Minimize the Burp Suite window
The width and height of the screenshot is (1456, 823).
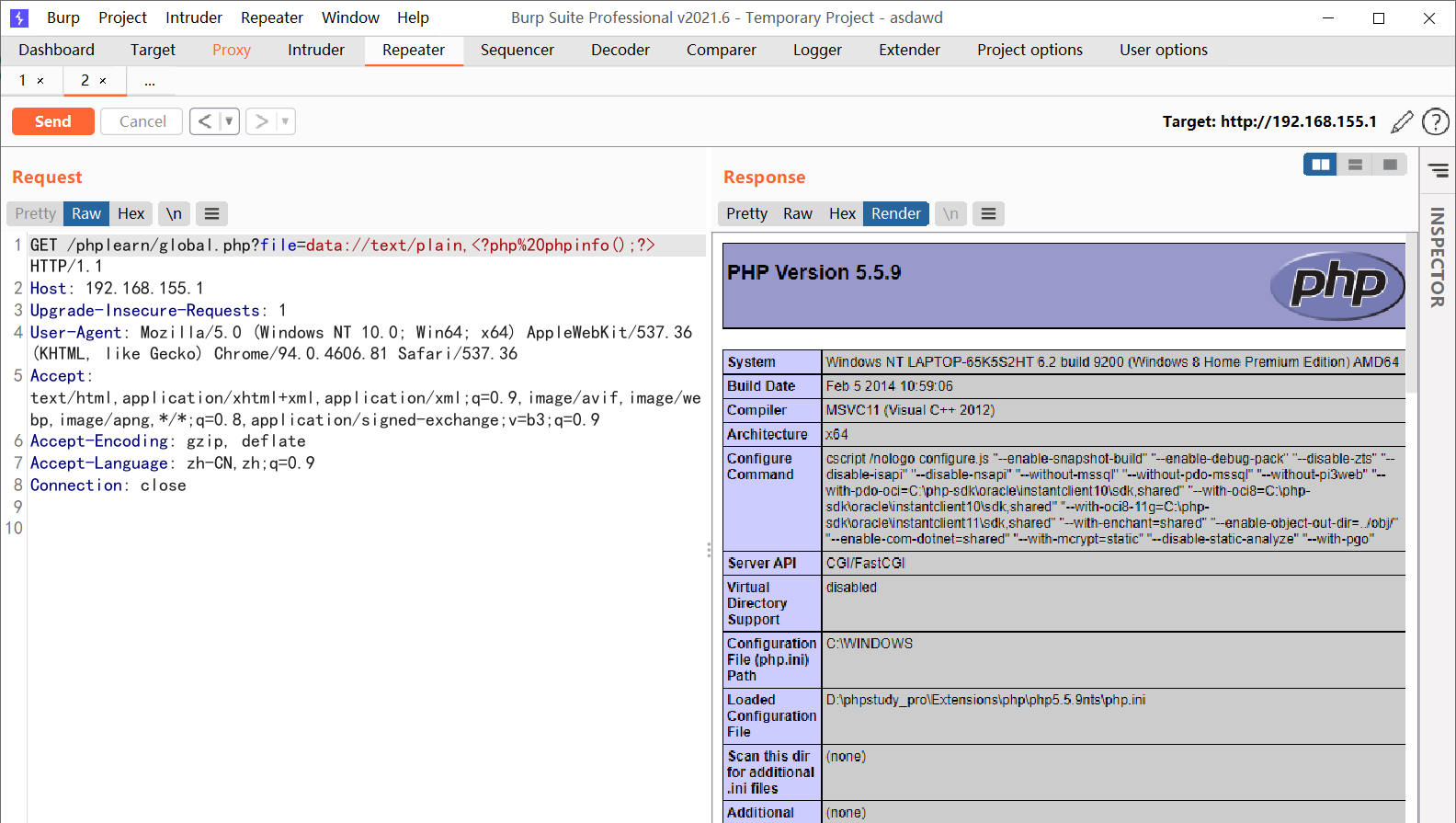(1328, 17)
